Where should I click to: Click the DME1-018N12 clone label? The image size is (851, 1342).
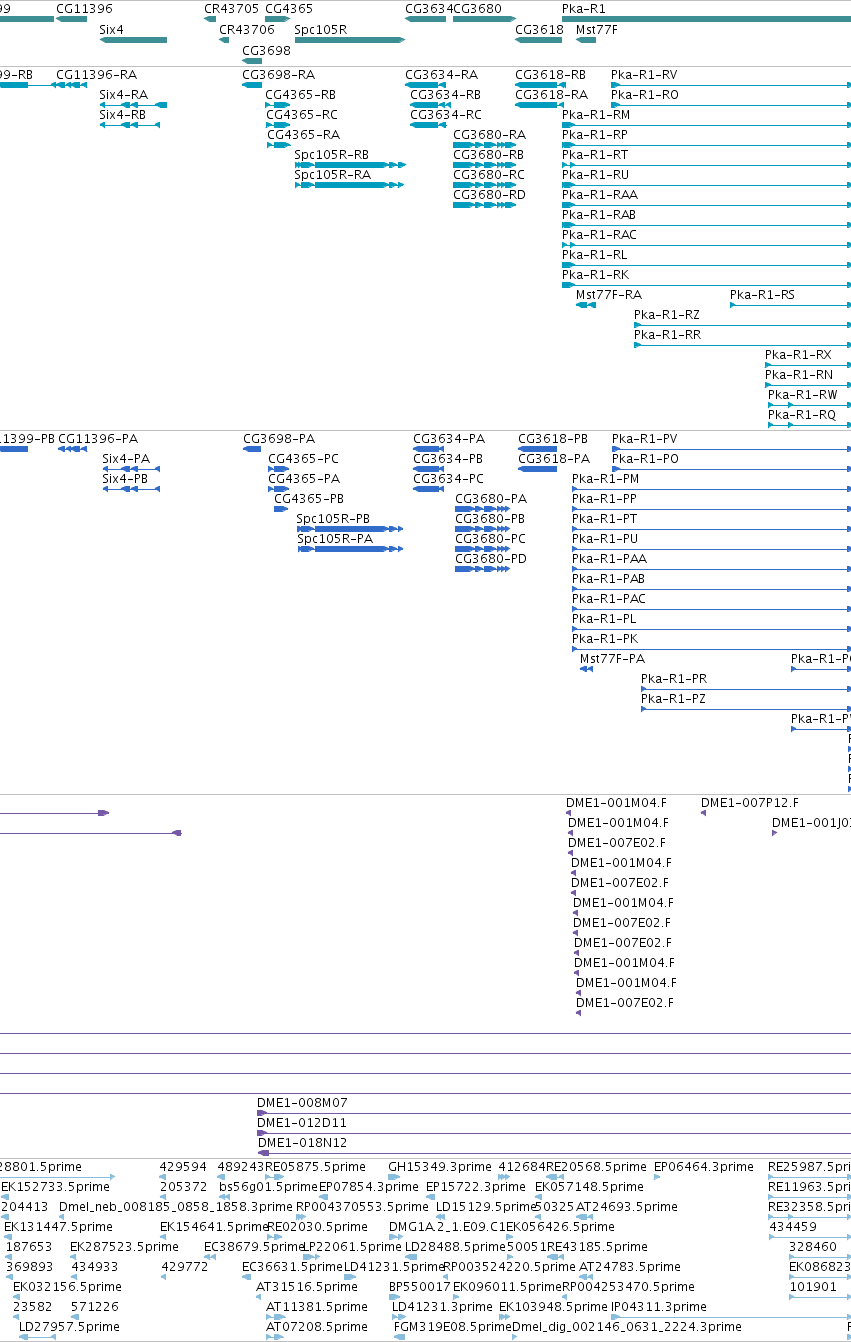[x=303, y=1142]
